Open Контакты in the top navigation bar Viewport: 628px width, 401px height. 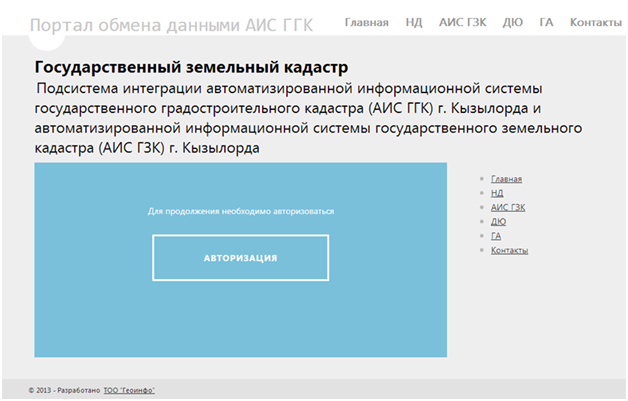click(x=595, y=22)
